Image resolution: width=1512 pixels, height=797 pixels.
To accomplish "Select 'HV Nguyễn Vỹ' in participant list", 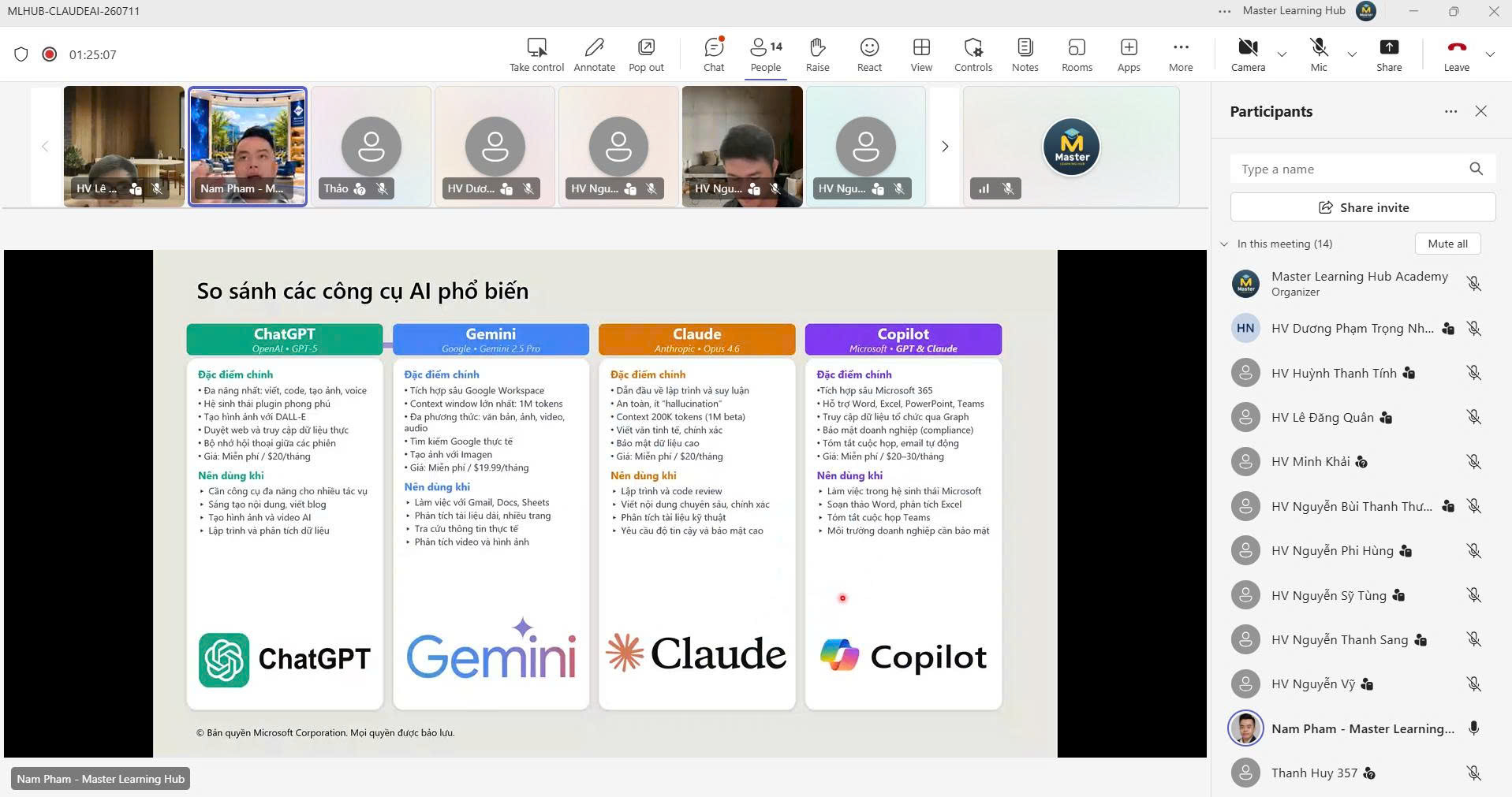I will [1313, 684].
